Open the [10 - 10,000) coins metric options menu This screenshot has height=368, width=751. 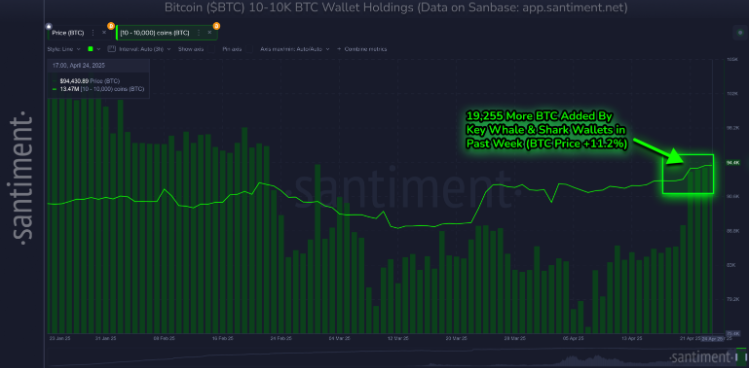pos(198,33)
